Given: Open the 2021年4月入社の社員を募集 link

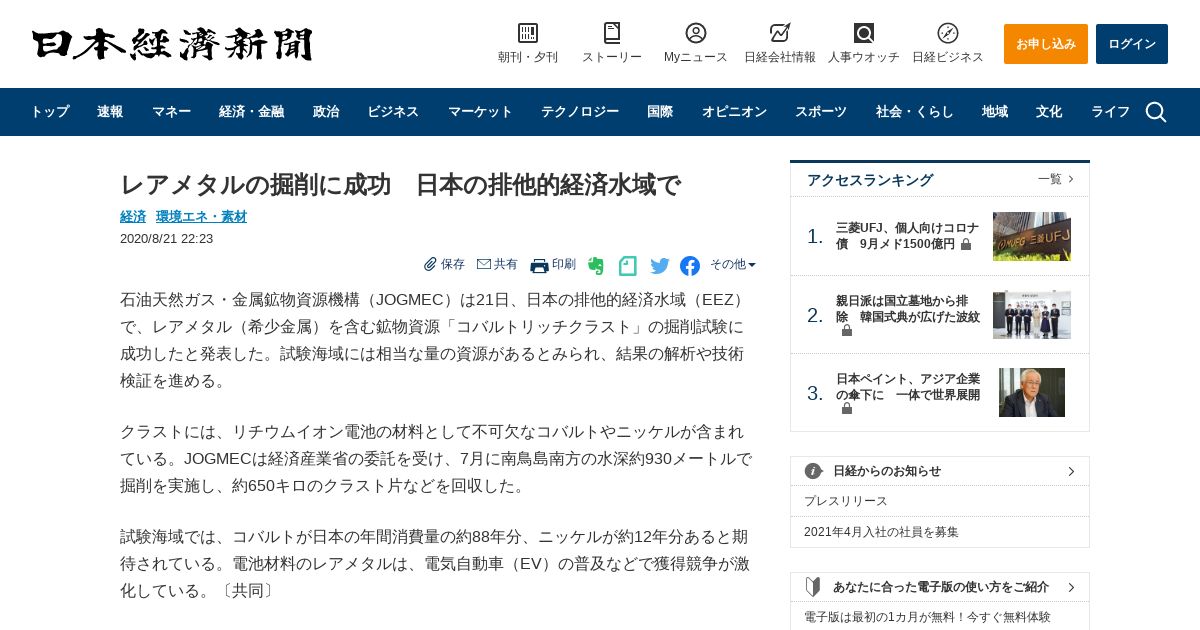Looking at the screenshot, I should point(881,532).
